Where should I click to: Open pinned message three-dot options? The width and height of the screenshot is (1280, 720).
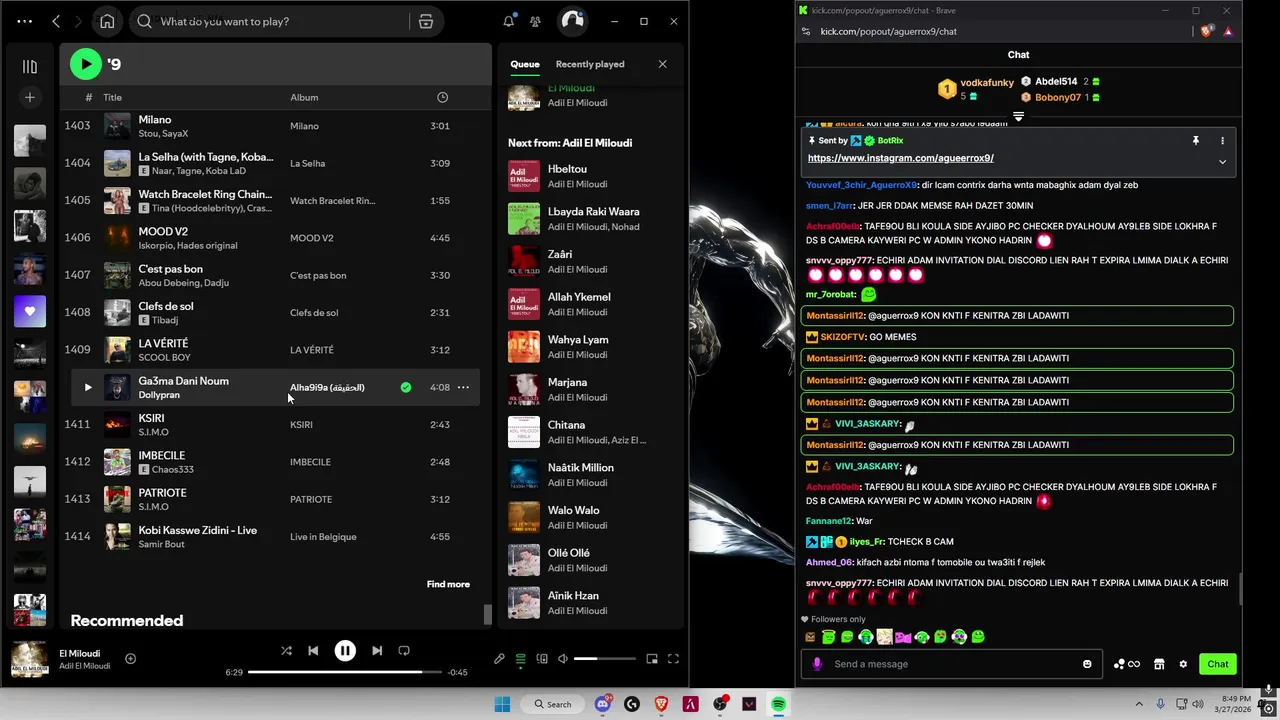[1222, 141]
